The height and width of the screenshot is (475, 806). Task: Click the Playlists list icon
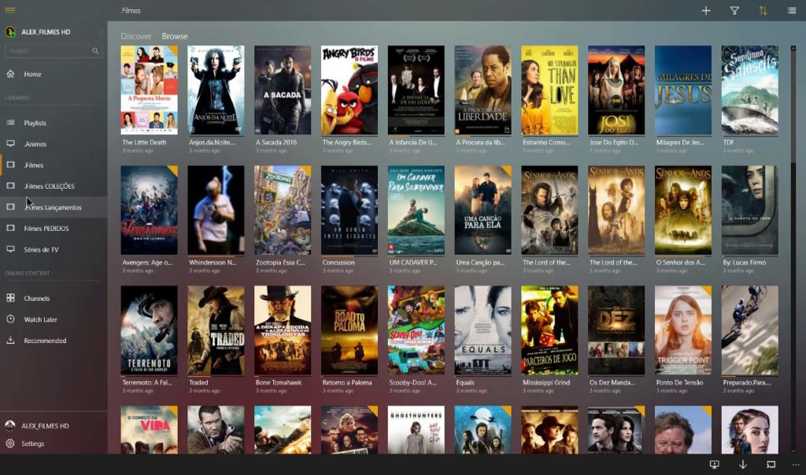(x=10, y=123)
